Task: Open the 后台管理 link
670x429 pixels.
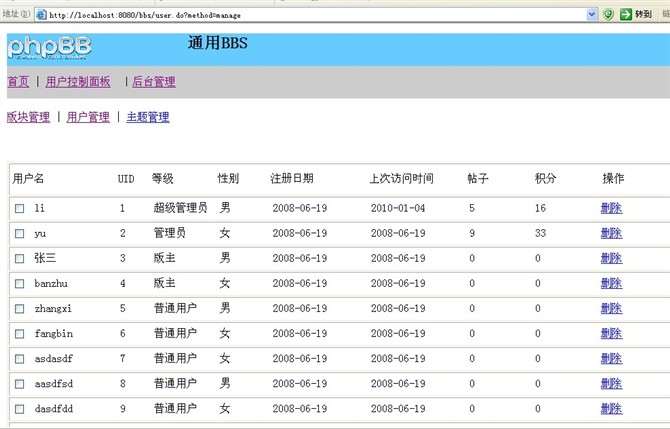Action: (x=154, y=82)
